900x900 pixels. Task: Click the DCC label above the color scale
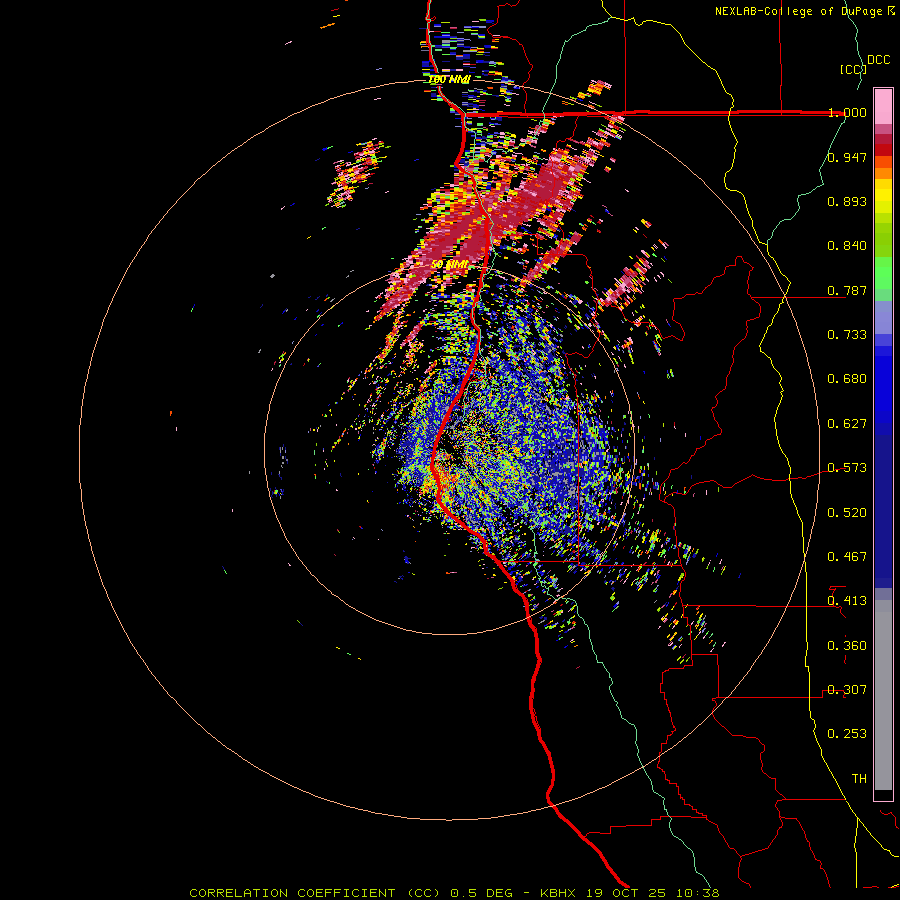point(878,60)
